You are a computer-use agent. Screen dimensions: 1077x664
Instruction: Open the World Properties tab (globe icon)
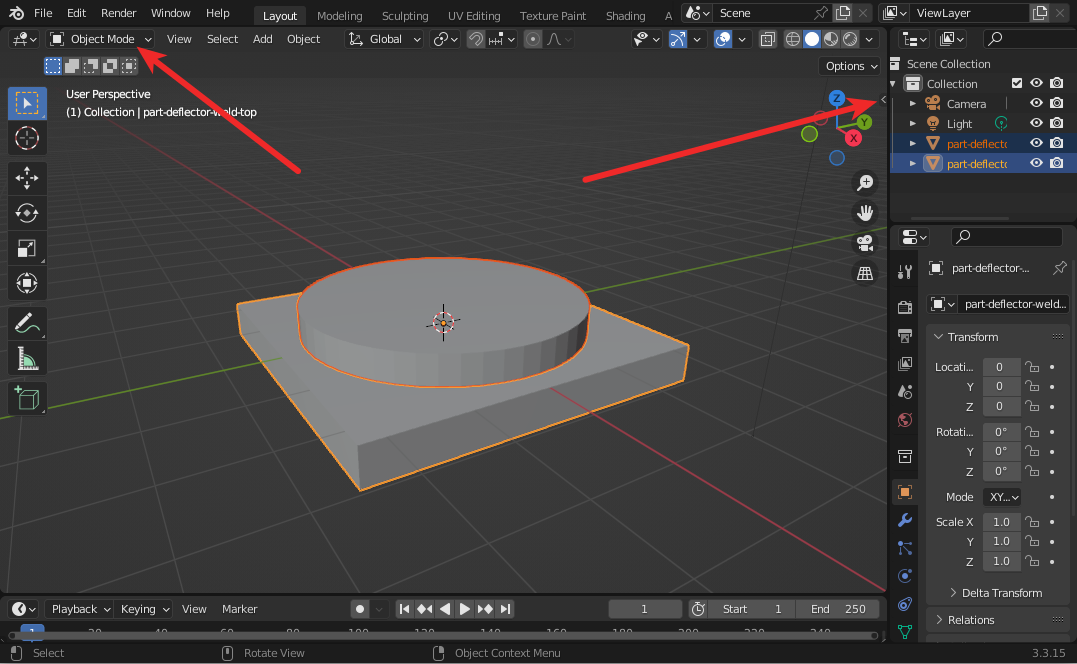[905, 419]
